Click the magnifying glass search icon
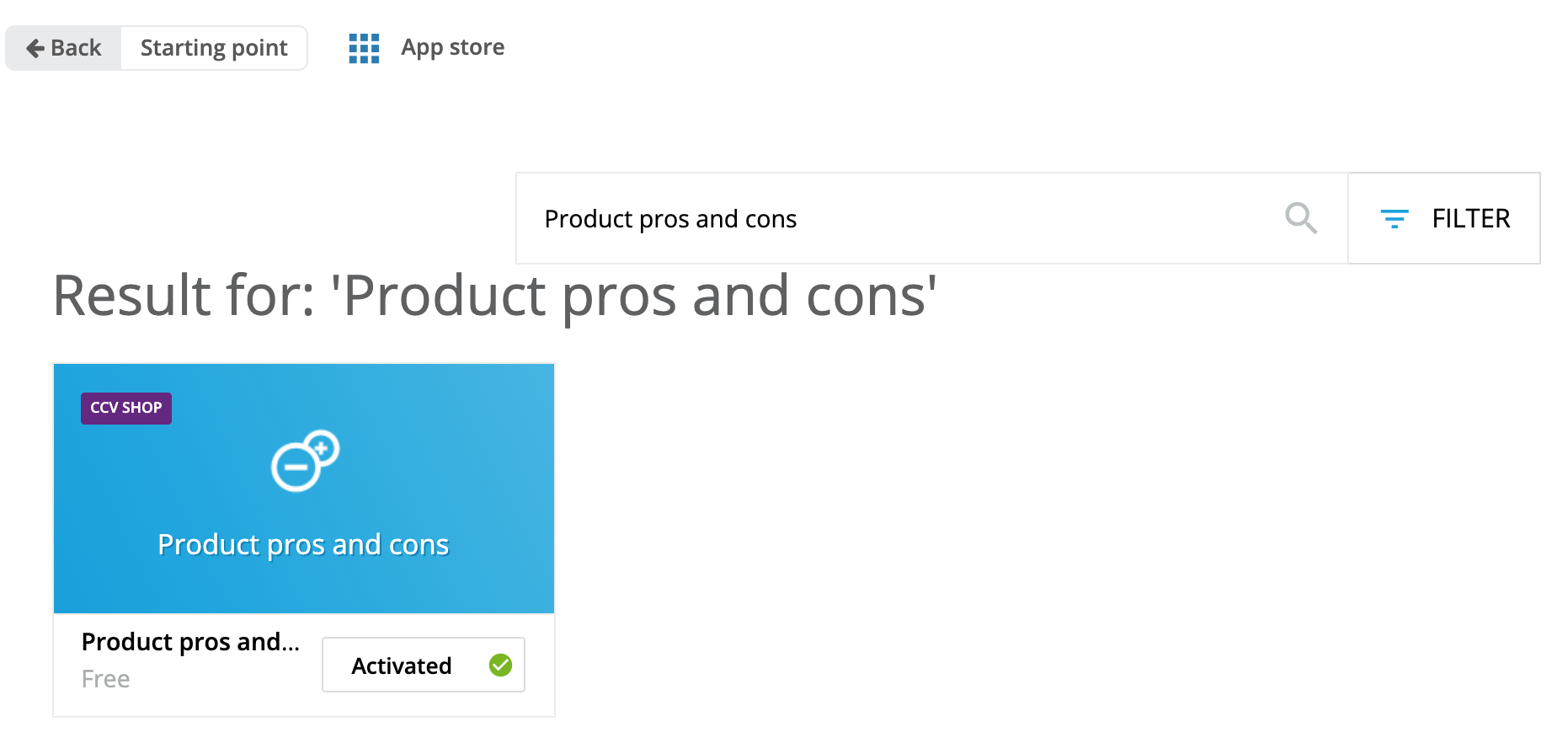Screen dimensions: 1568x743 pyautogui.click(x=1300, y=218)
